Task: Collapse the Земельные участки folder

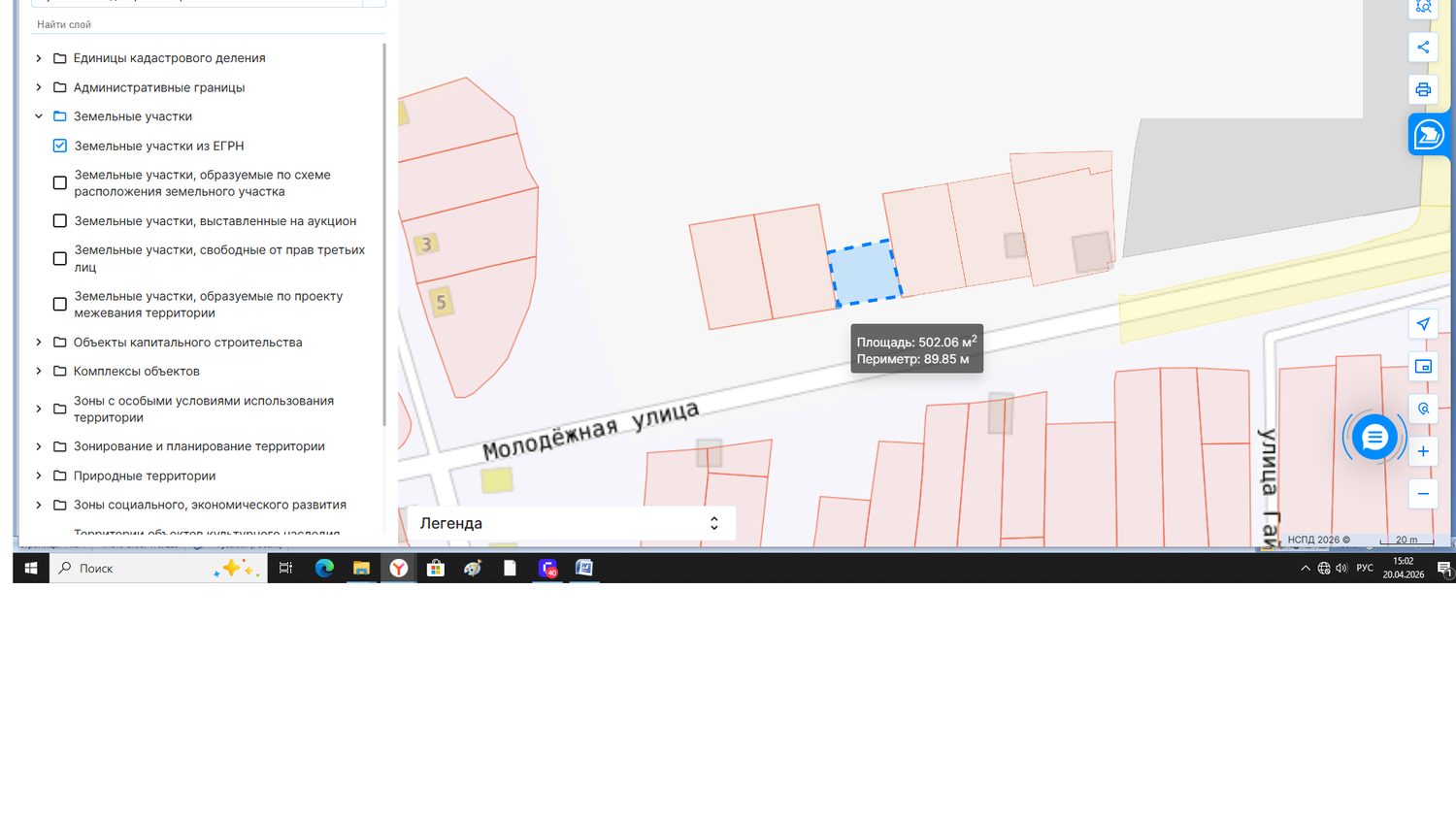Action: click(39, 116)
